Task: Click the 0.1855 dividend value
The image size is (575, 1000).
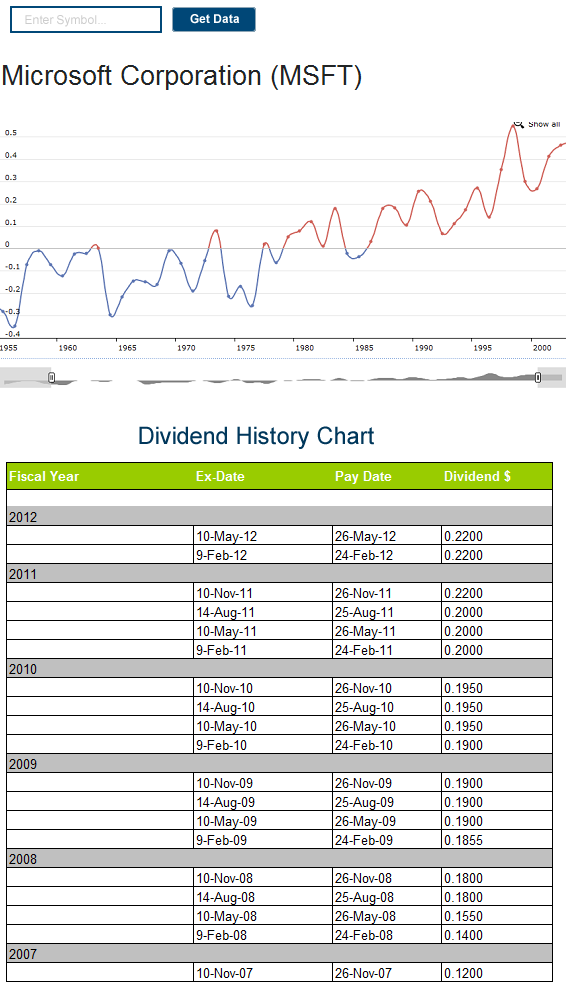Action: pyautogui.click(x=463, y=841)
